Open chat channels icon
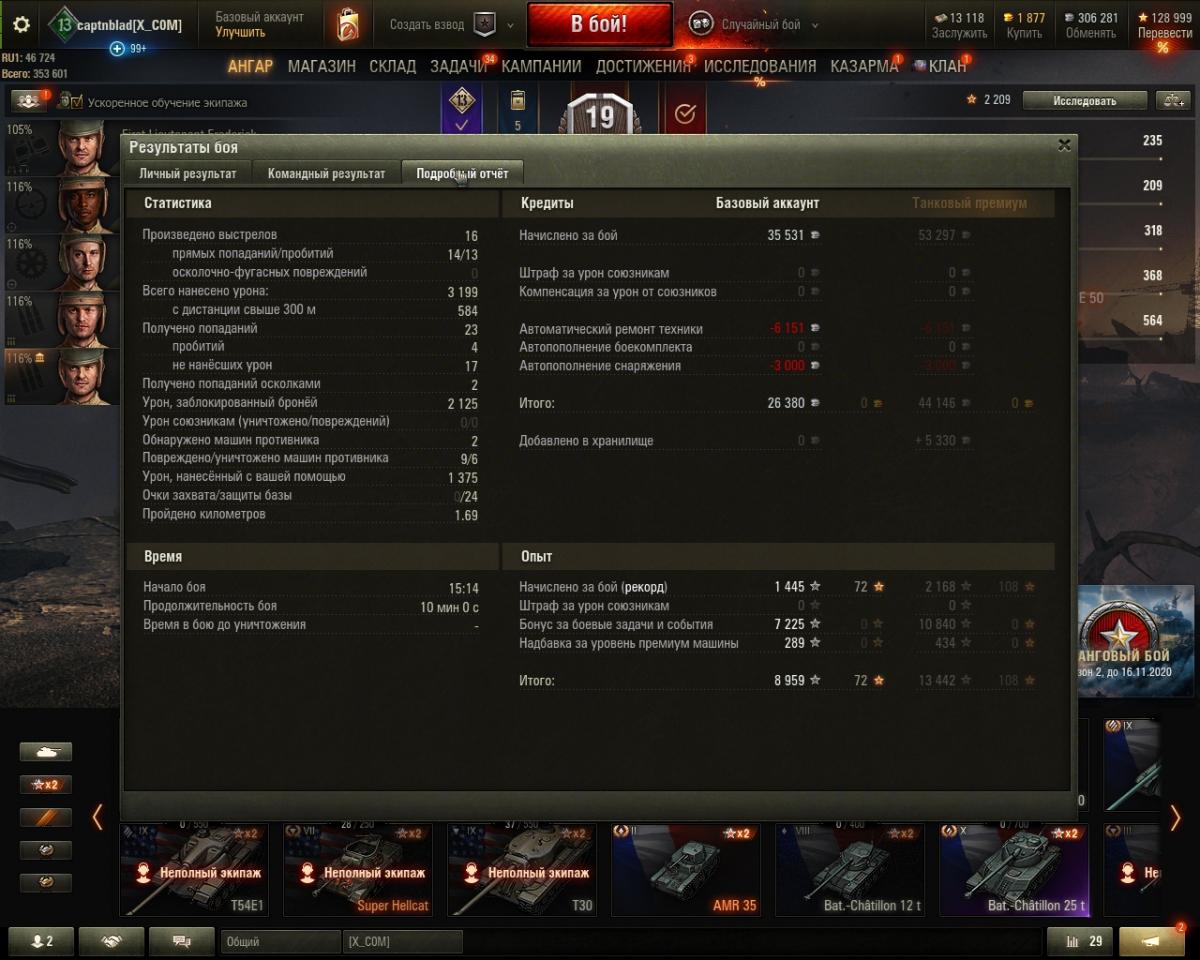 click(182, 941)
